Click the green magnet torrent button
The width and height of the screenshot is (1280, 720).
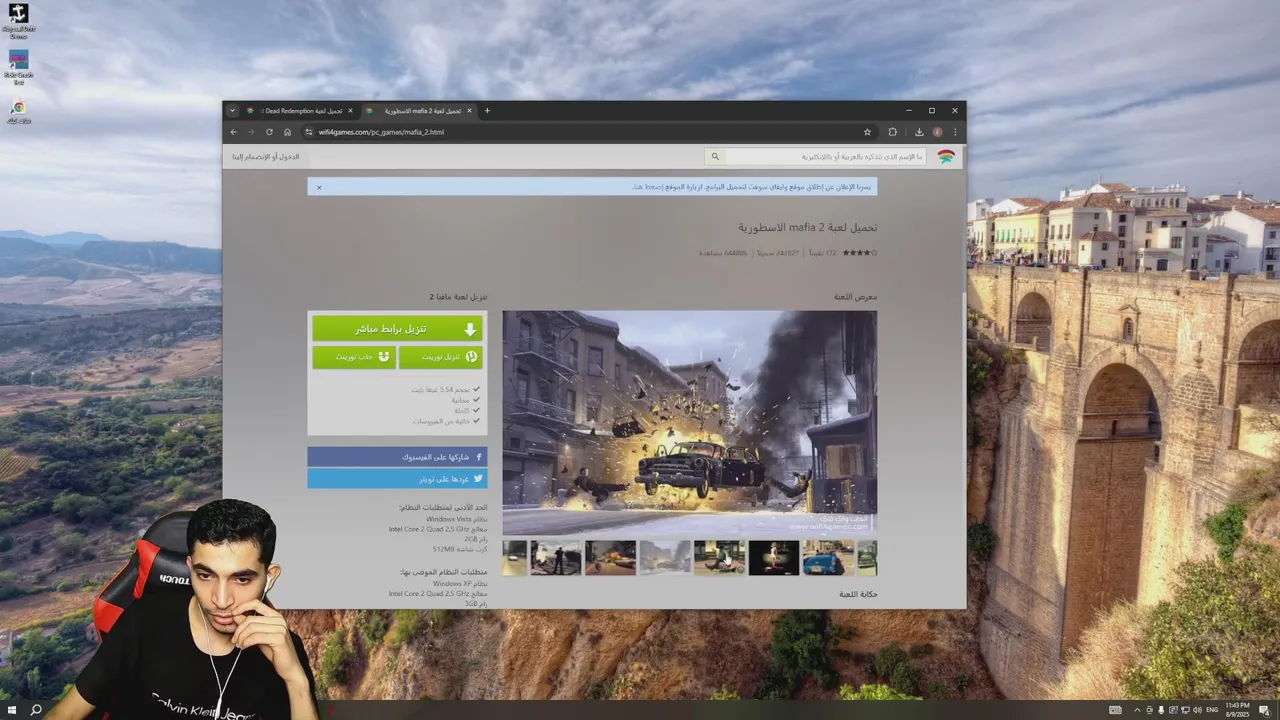click(354, 357)
